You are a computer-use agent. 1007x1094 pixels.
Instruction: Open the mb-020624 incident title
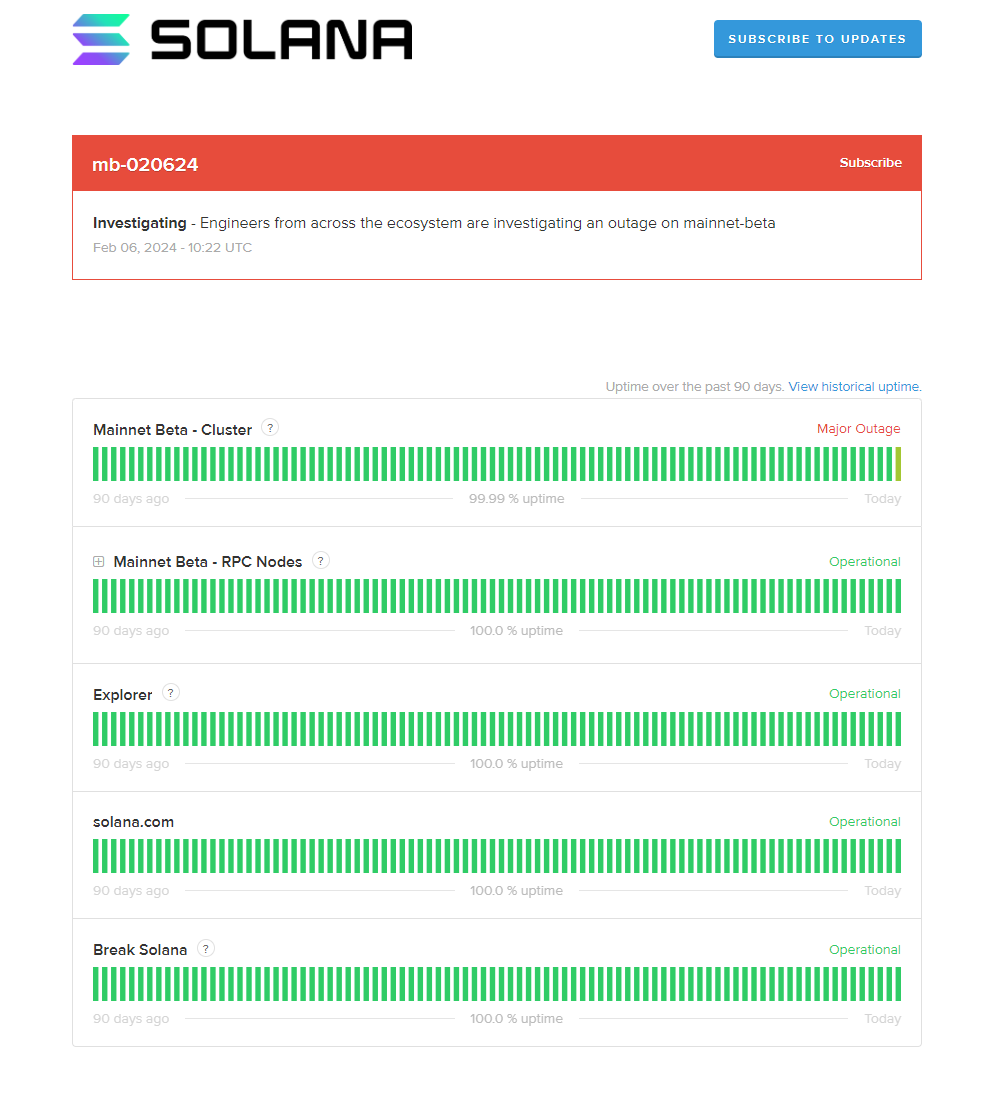coord(145,165)
